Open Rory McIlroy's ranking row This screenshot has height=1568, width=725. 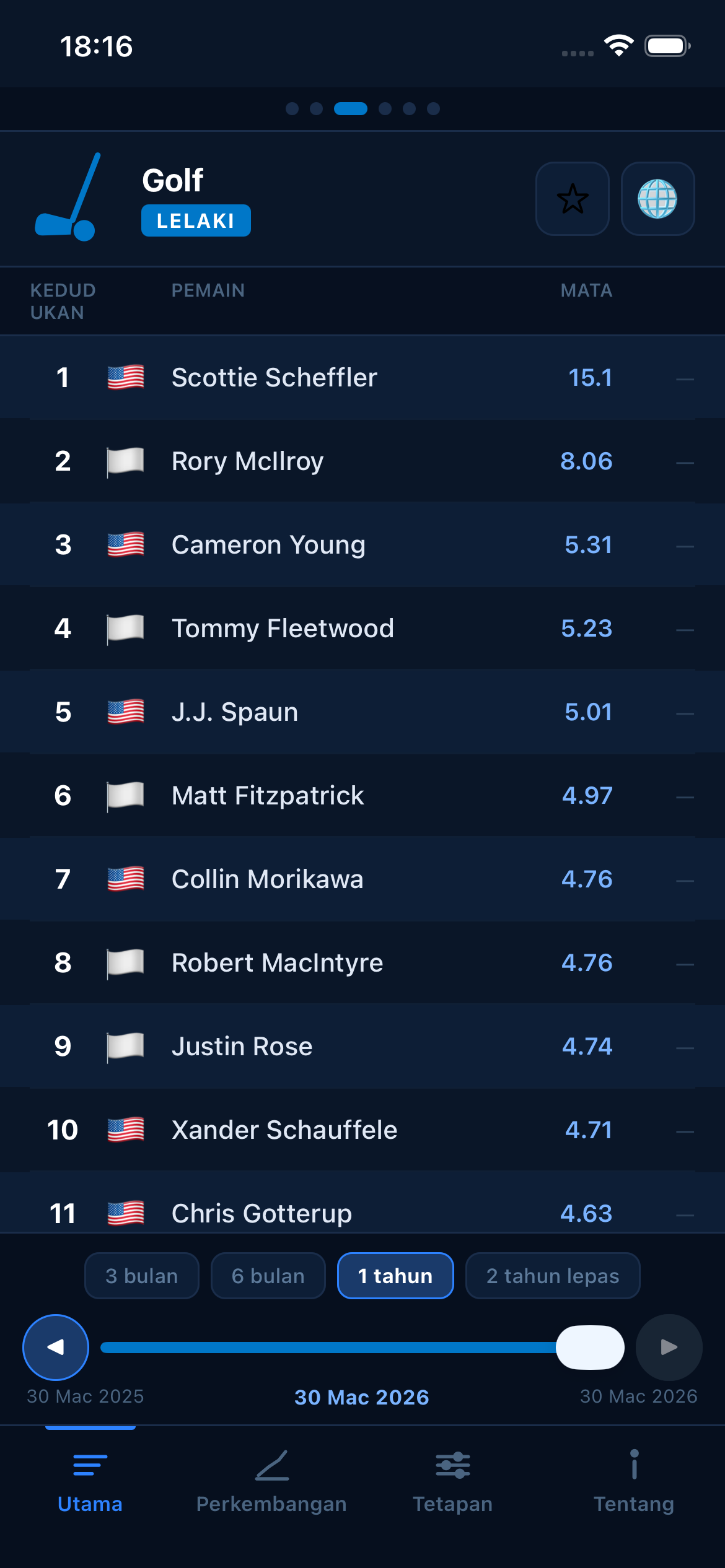click(362, 461)
